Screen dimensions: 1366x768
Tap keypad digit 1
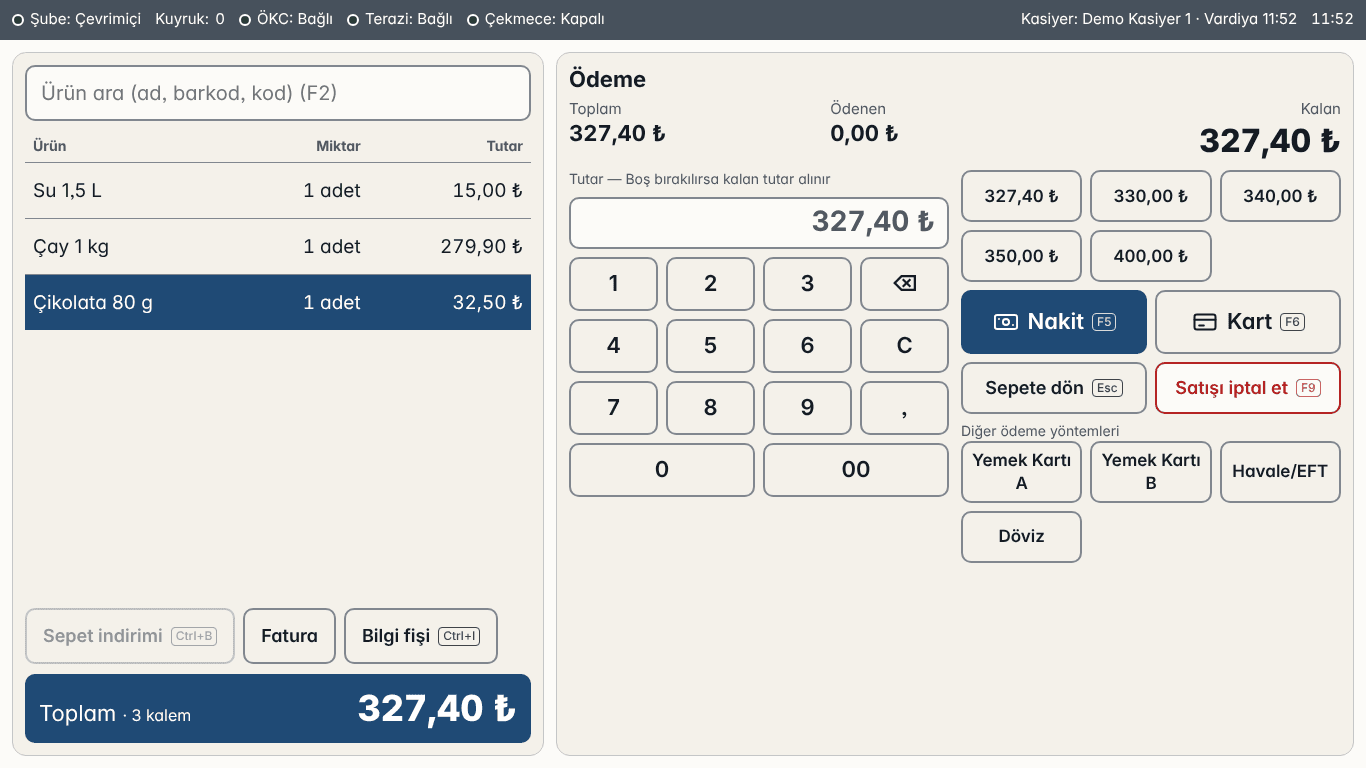tap(613, 284)
